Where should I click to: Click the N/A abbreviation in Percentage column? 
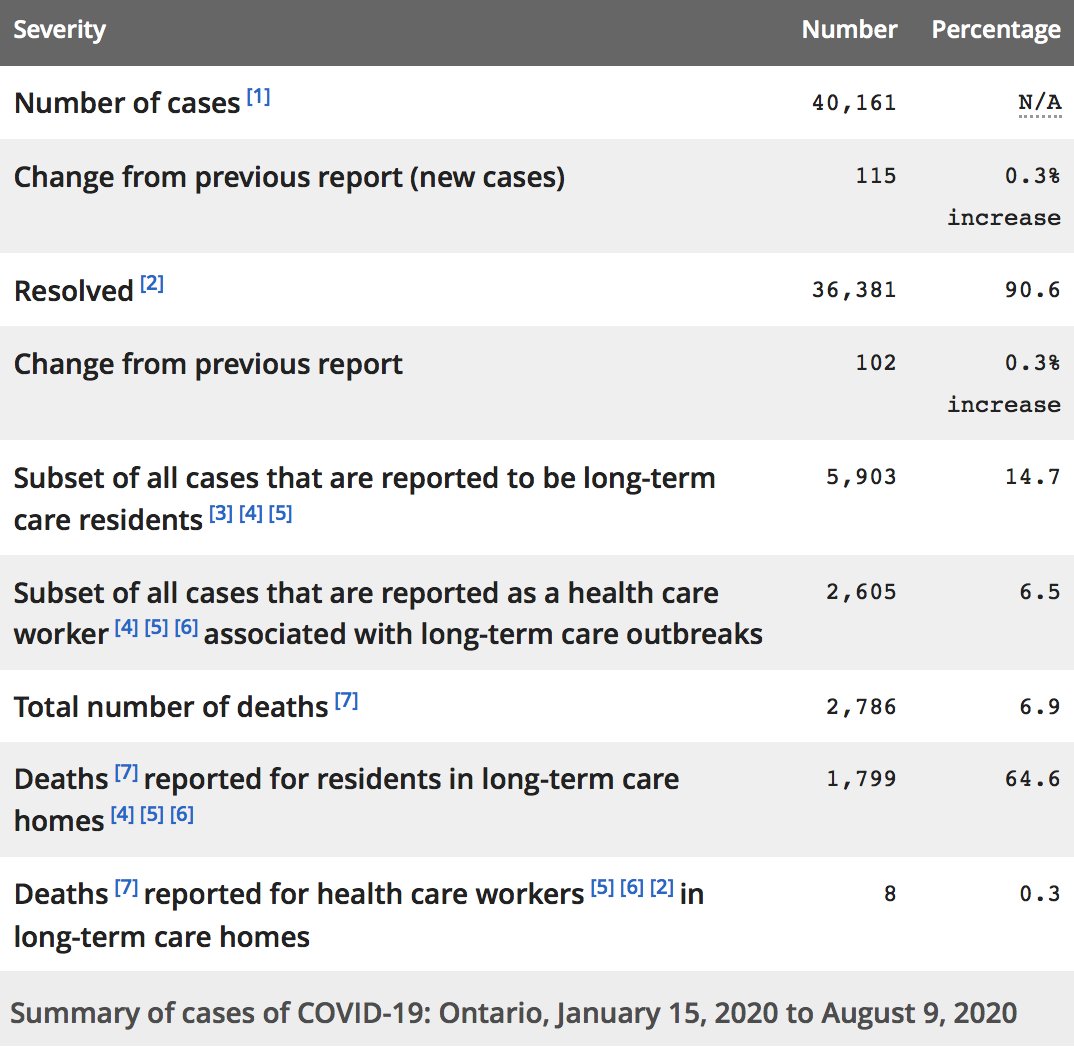pyautogui.click(x=1040, y=103)
